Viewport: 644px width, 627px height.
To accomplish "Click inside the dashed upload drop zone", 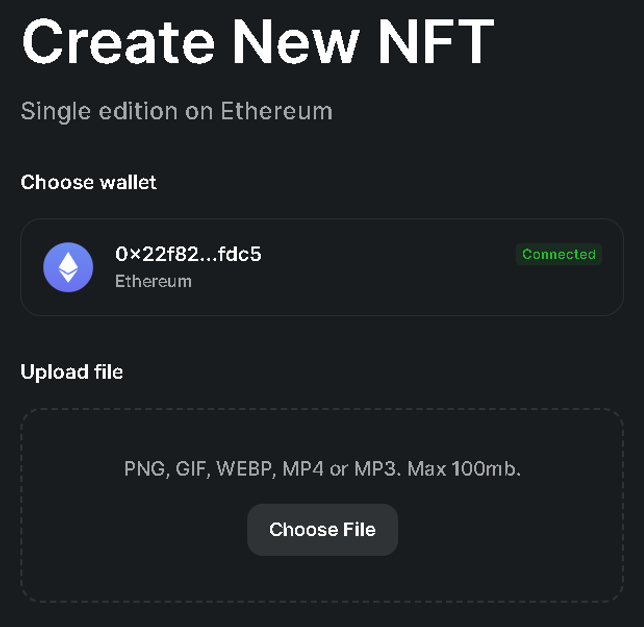I will (x=322, y=505).
